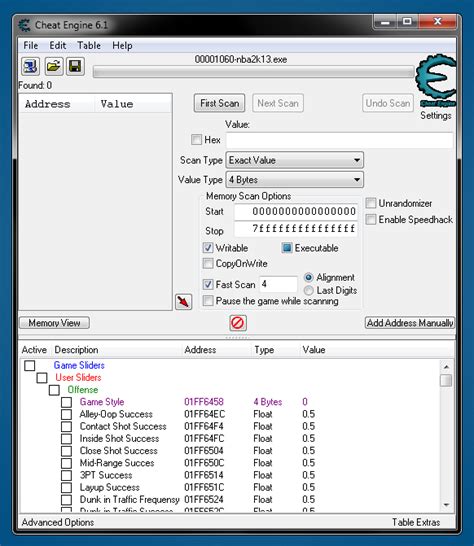Screen dimensions: 474x546
Task: Click the floppy disk save icon
Action: [x=75, y=66]
